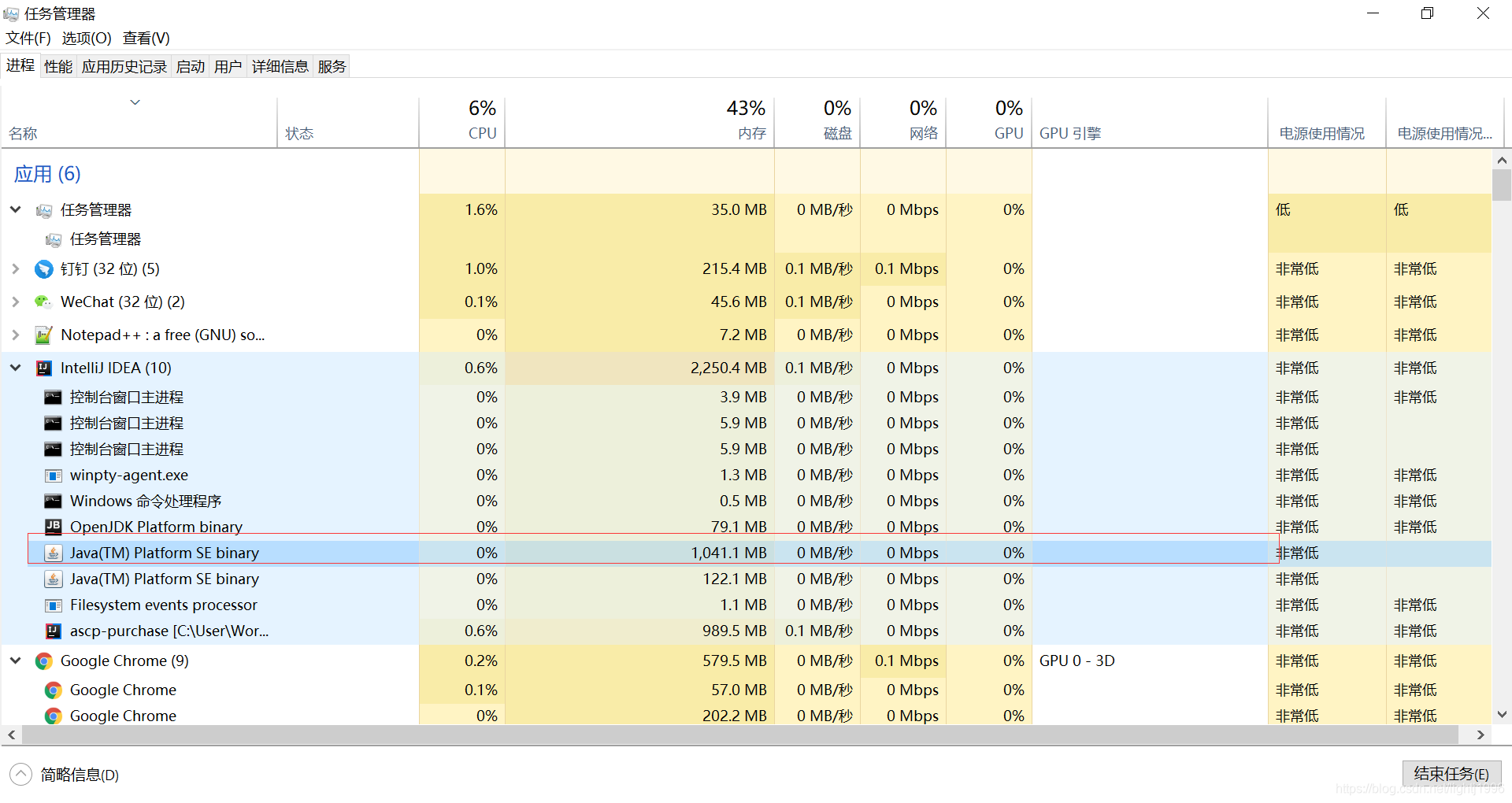Switch to the 性能 tab

[x=58, y=67]
